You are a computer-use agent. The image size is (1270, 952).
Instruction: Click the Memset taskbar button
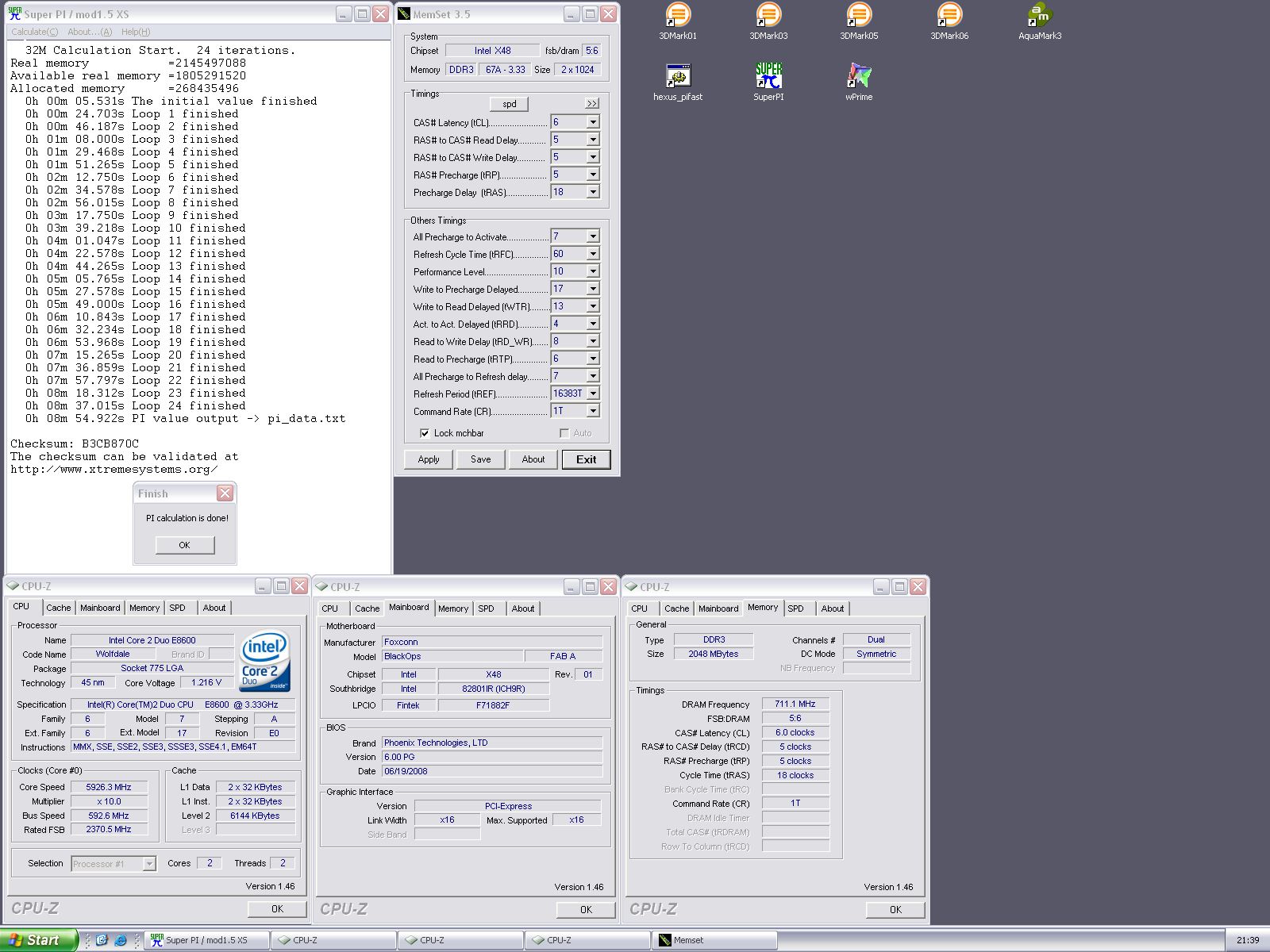click(714, 940)
